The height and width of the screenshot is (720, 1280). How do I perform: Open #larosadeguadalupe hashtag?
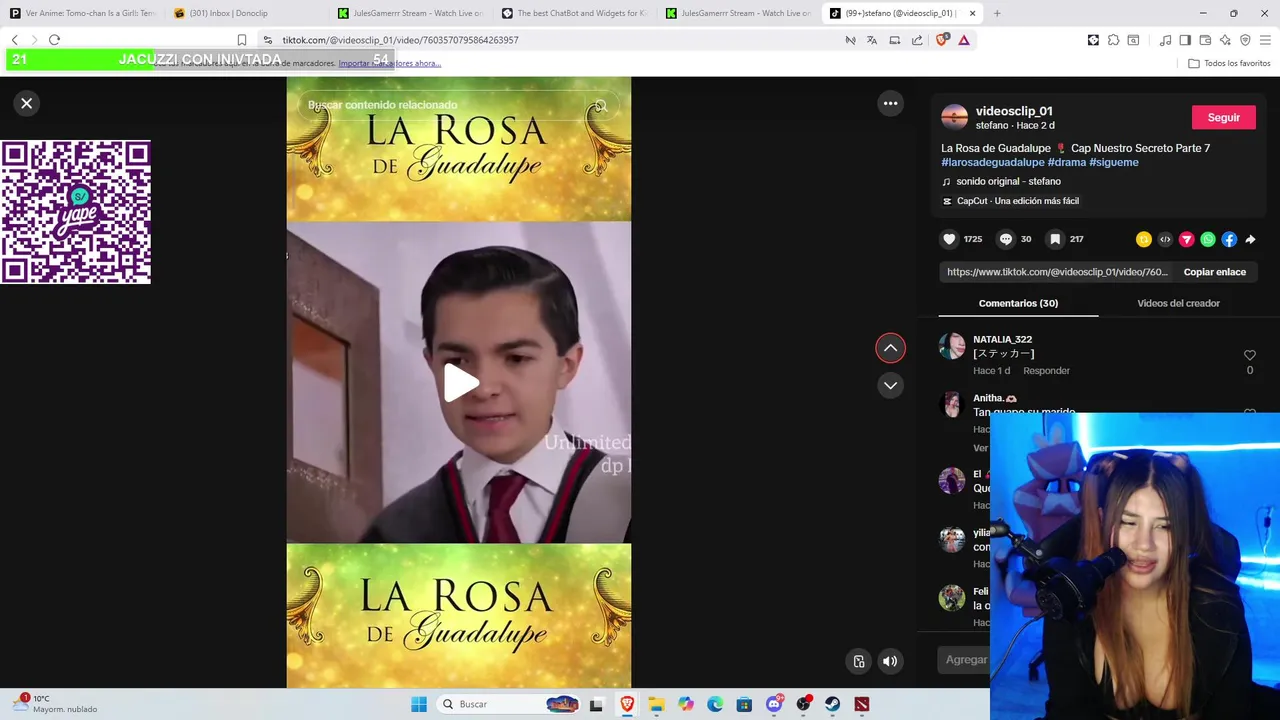click(x=992, y=162)
